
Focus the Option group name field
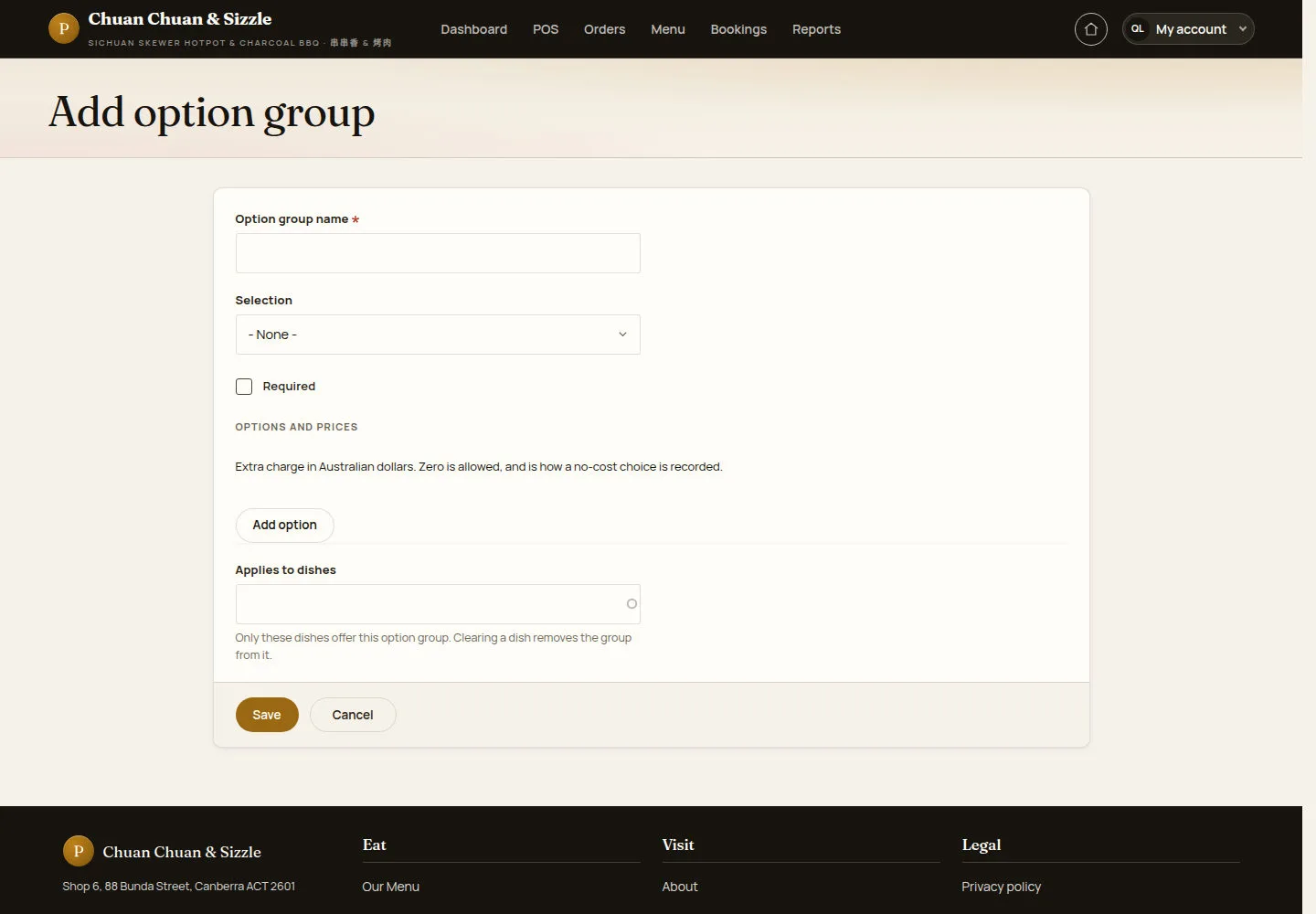point(438,253)
